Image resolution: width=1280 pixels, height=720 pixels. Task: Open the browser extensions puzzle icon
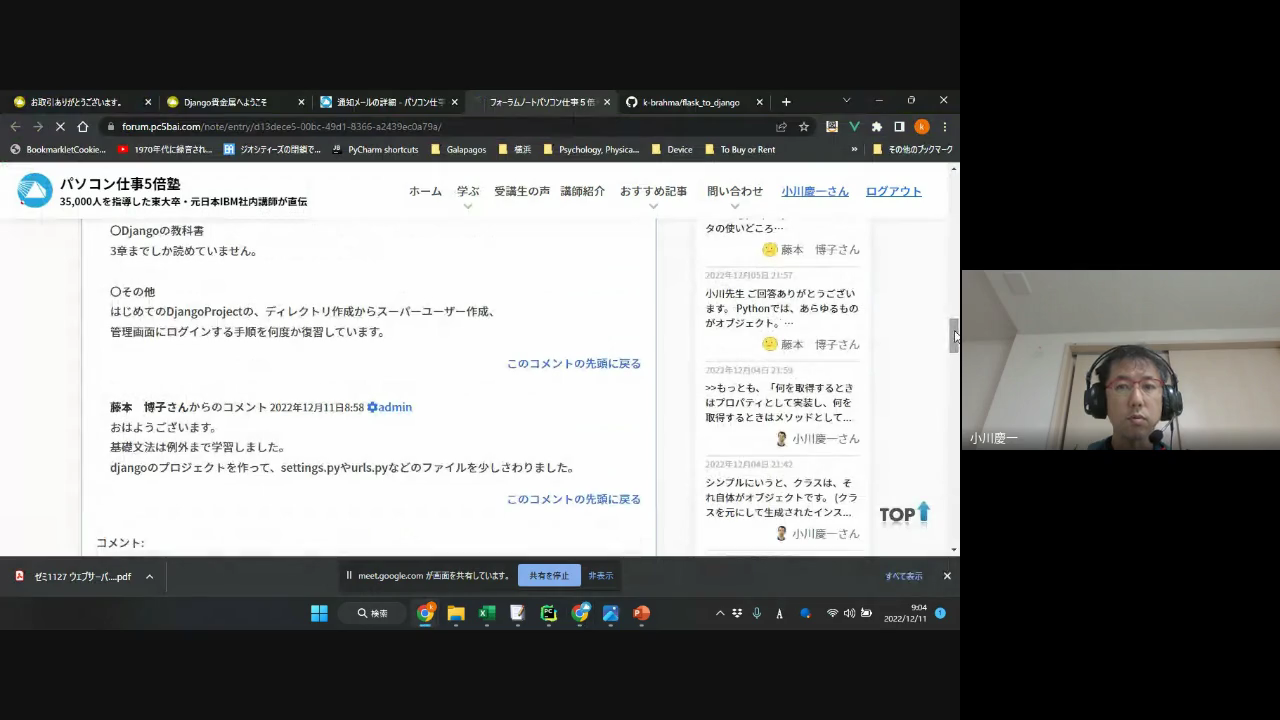[877, 127]
